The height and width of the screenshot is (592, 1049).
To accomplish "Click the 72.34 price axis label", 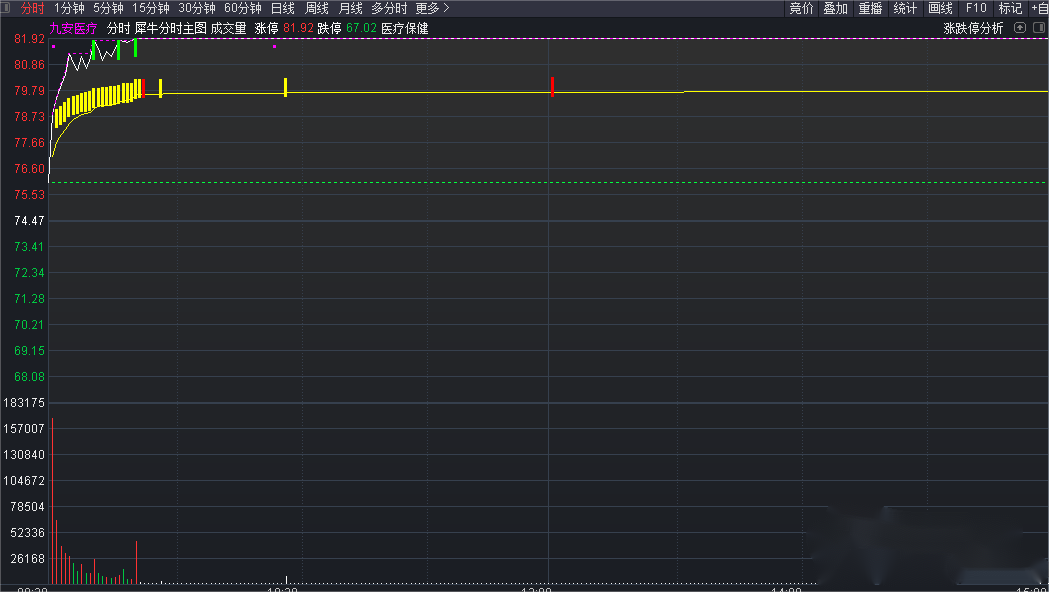I will click(x=29, y=273).
